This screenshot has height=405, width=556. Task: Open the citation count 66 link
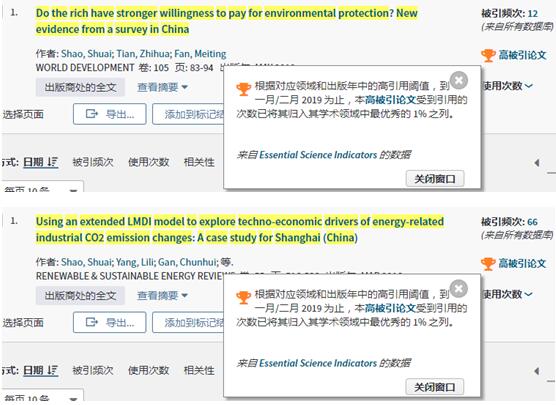pyautogui.click(x=532, y=222)
